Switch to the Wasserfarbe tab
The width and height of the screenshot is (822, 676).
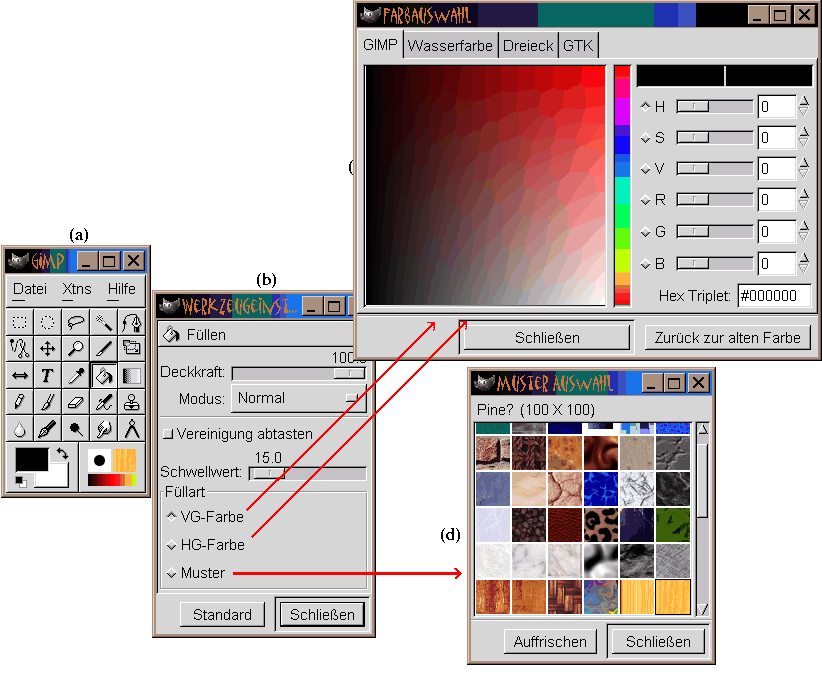[450, 45]
